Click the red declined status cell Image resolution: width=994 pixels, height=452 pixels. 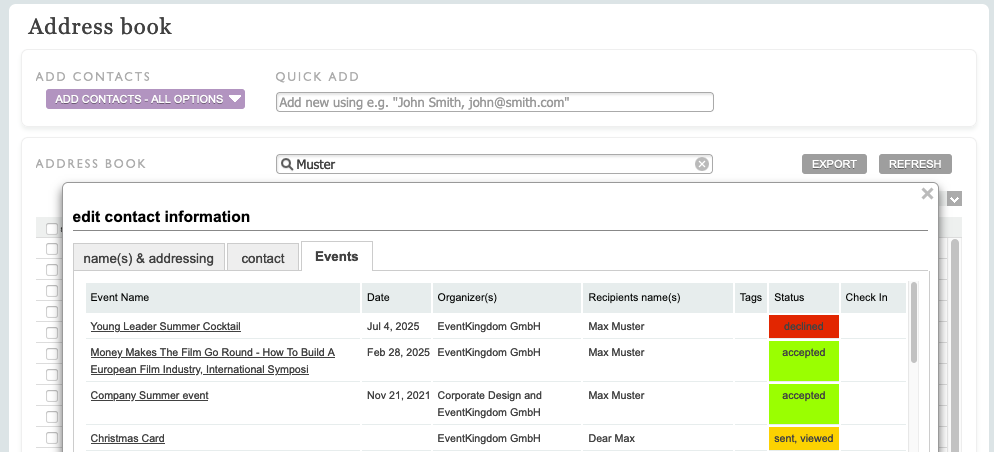click(x=803, y=326)
